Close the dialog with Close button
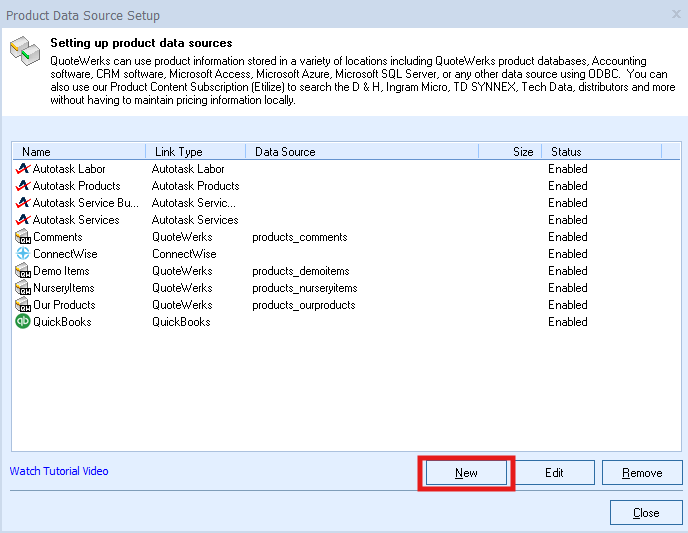The image size is (688, 533). click(646, 513)
